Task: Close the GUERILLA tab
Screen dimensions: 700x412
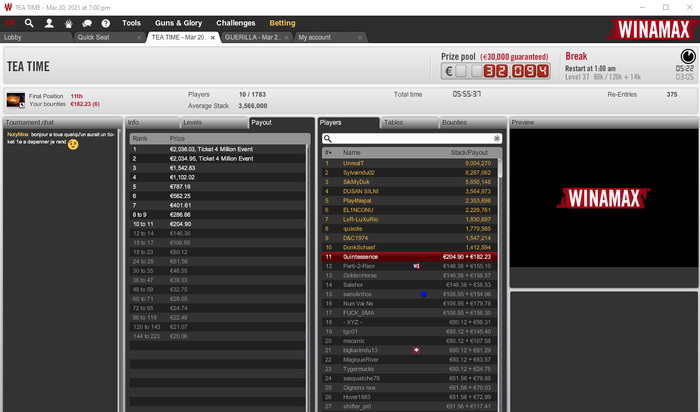Action: click(287, 38)
